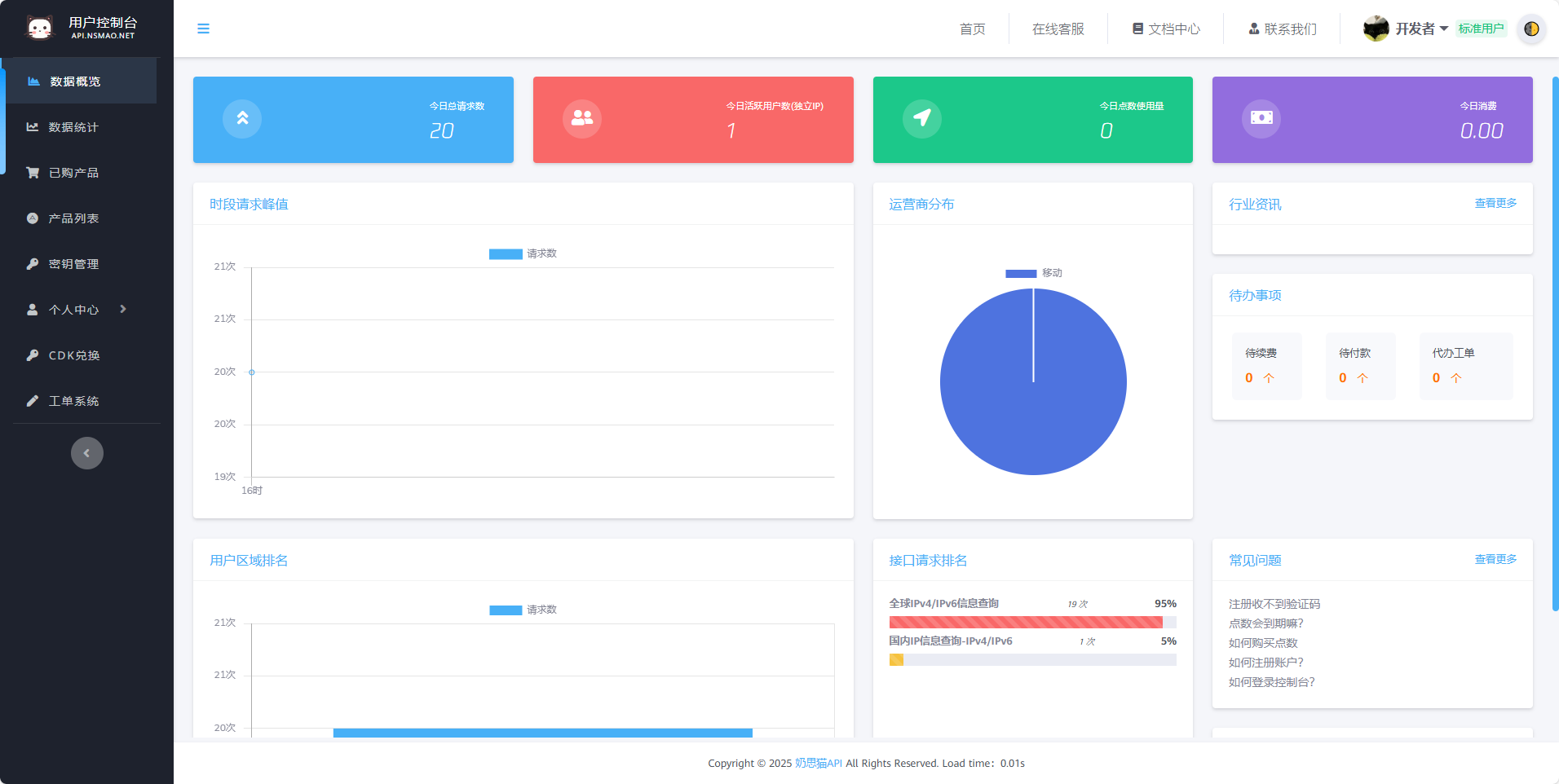Screen dimensions: 1559x784
Task: Click the key icon next to 密钥管理
Action: [33, 264]
